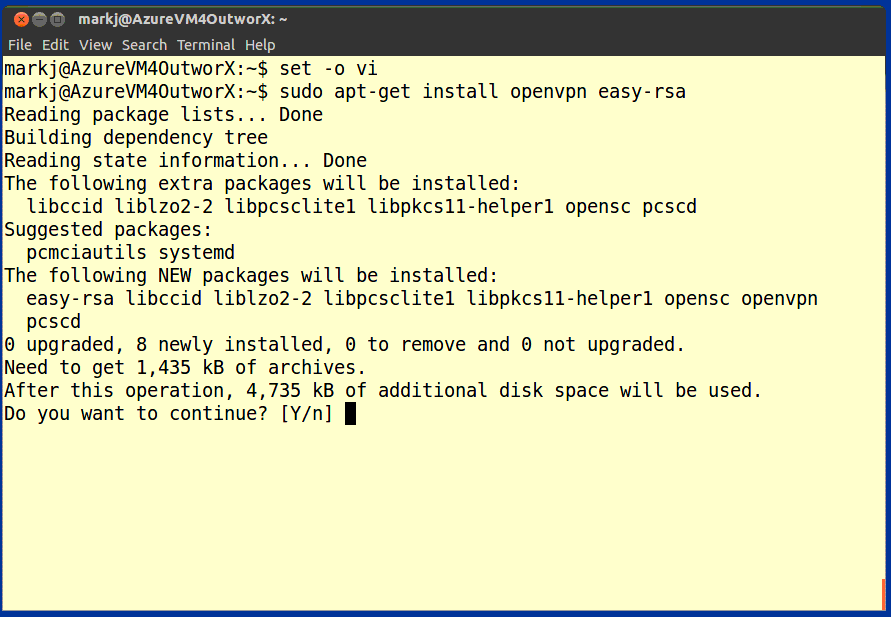The width and height of the screenshot is (891, 617).
Task: Click the '0 upgraded, 8 newly installed' line
Action: (344, 344)
